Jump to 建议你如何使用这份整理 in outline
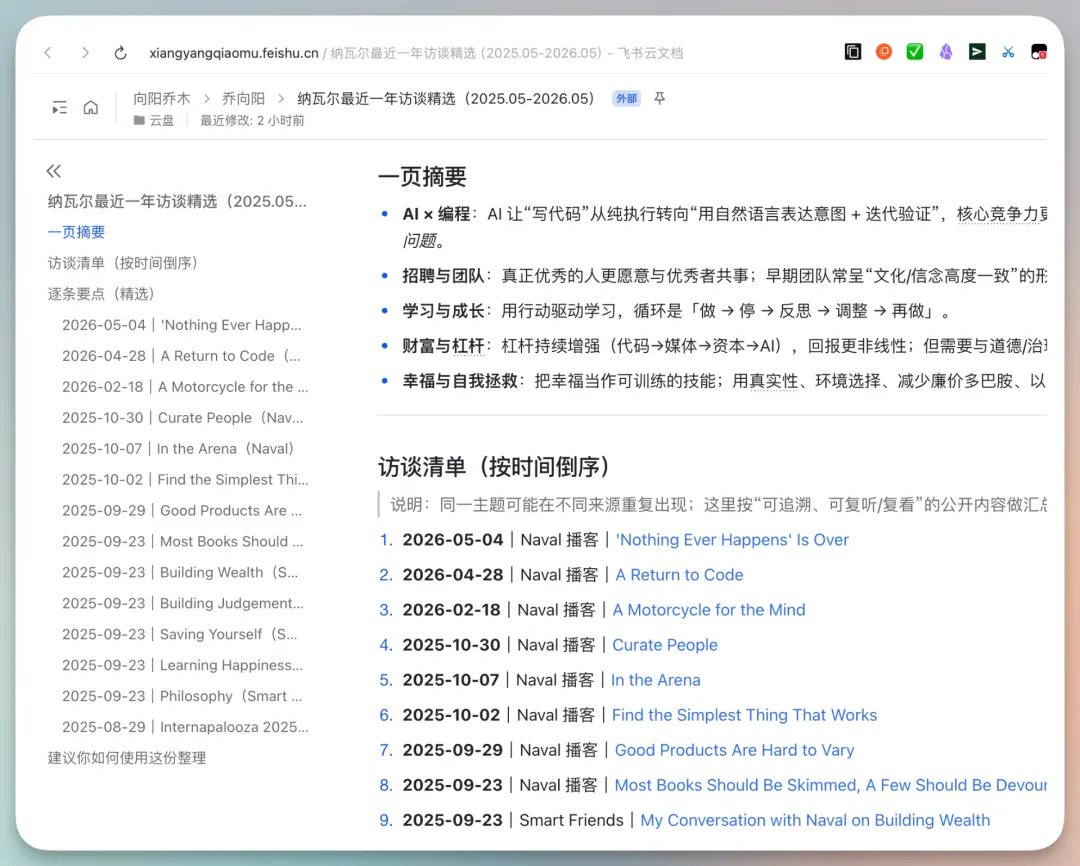The width and height of the screenshot is (1080, 866). click(x=127, y=758)
